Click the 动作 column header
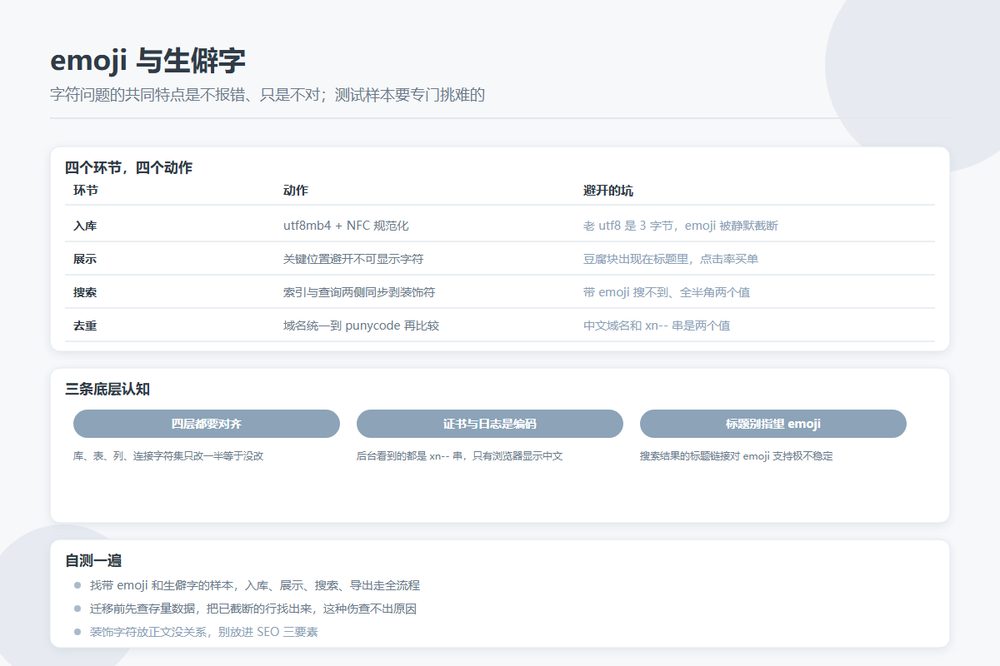 point(295,190)
